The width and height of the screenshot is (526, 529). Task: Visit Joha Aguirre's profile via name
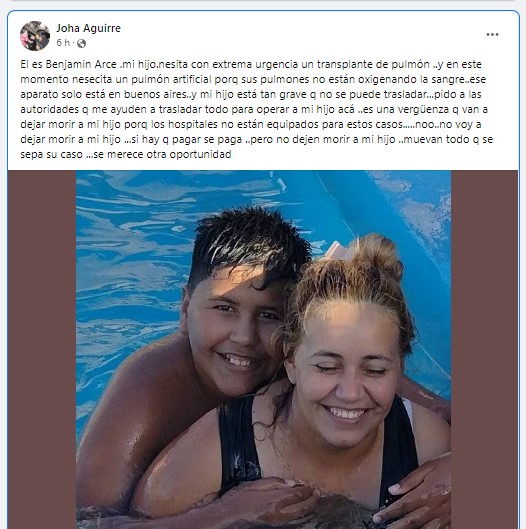click(x=88, y=28)
